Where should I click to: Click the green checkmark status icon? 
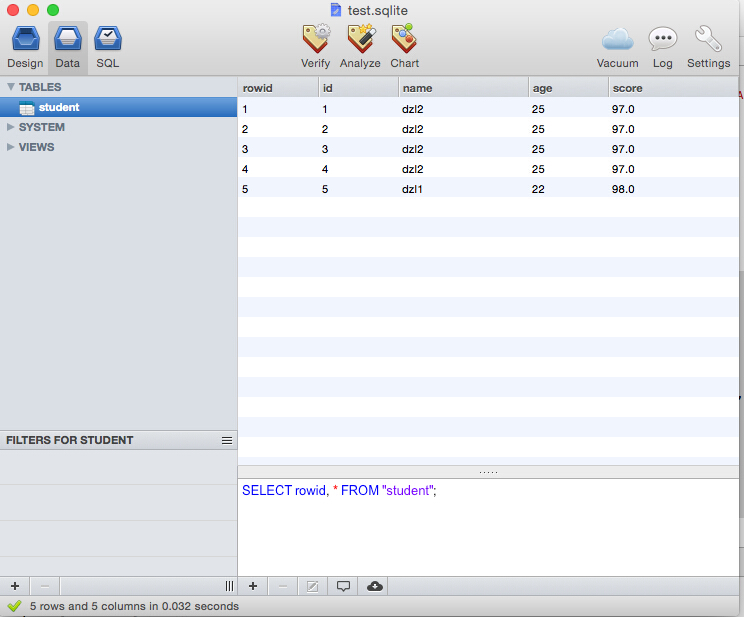[x=15, y=606]
